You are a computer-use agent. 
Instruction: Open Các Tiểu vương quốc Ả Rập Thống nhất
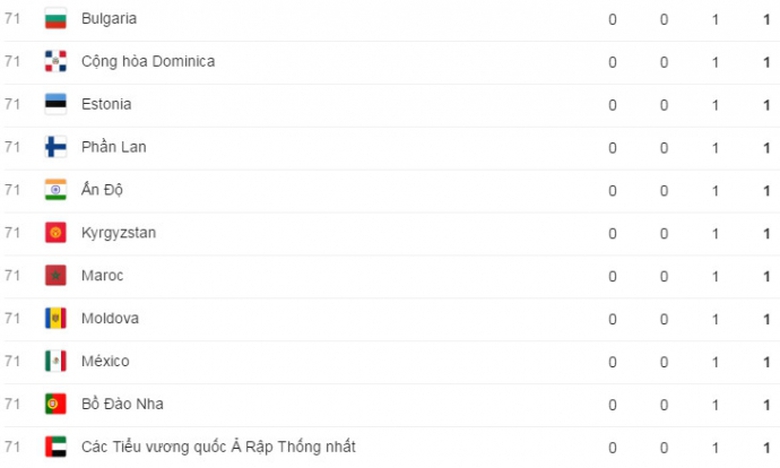click(218, 446)
